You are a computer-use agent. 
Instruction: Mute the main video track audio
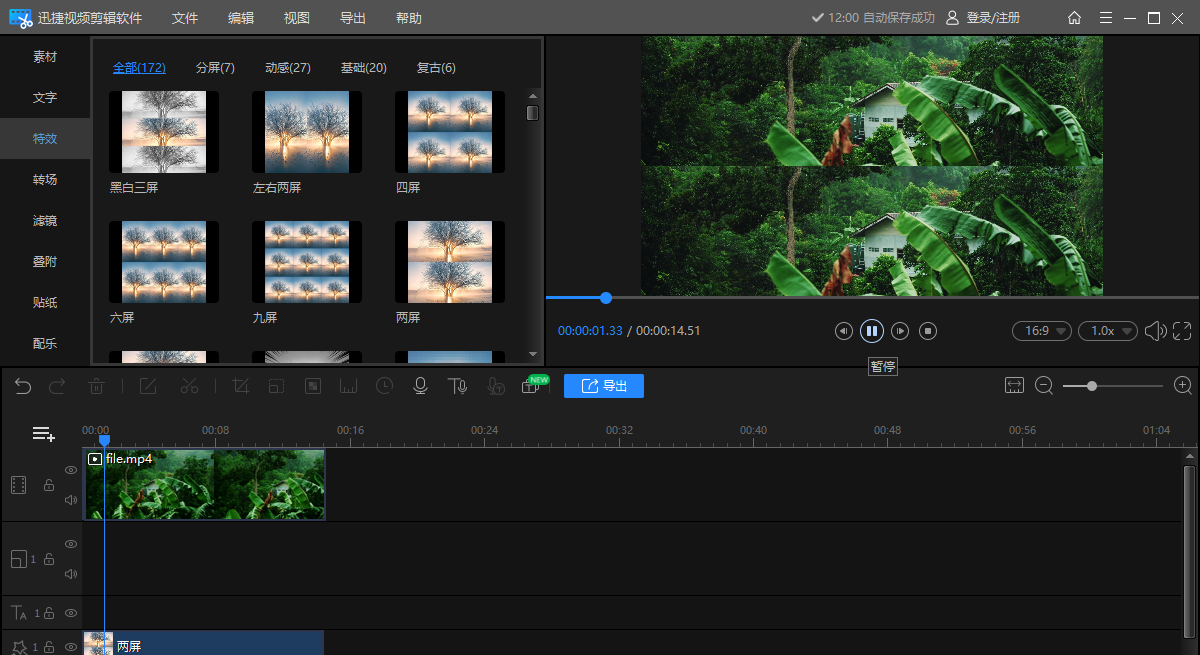[x=71, y=500]
